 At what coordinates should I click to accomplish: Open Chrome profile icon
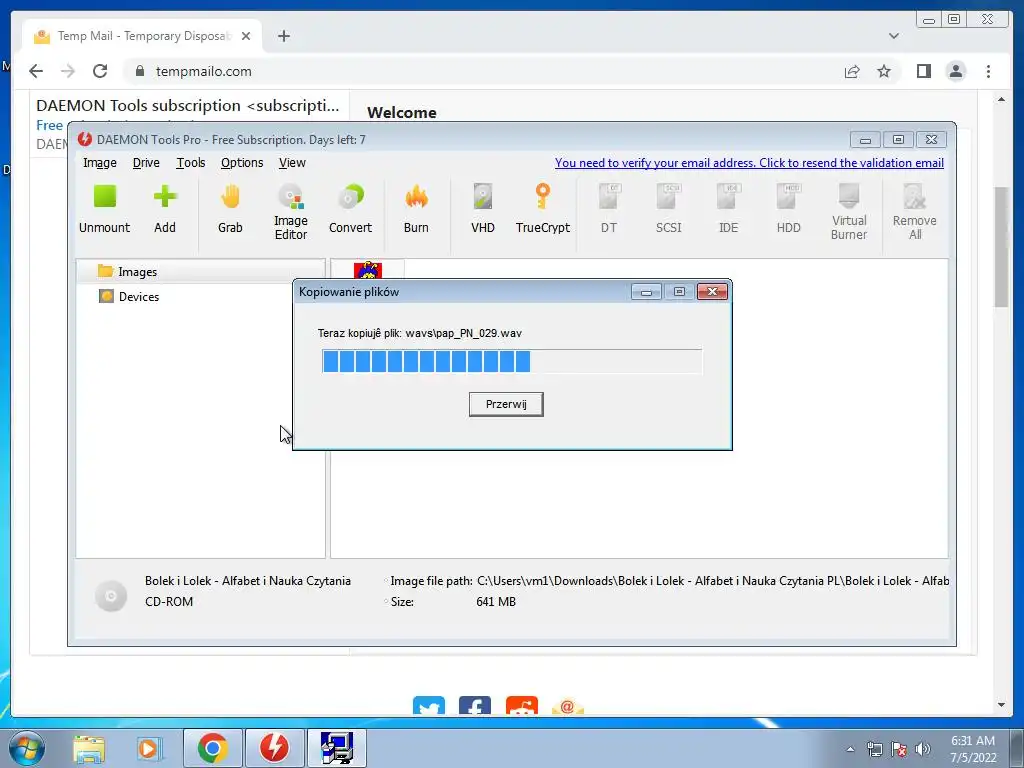pos(955,71)
